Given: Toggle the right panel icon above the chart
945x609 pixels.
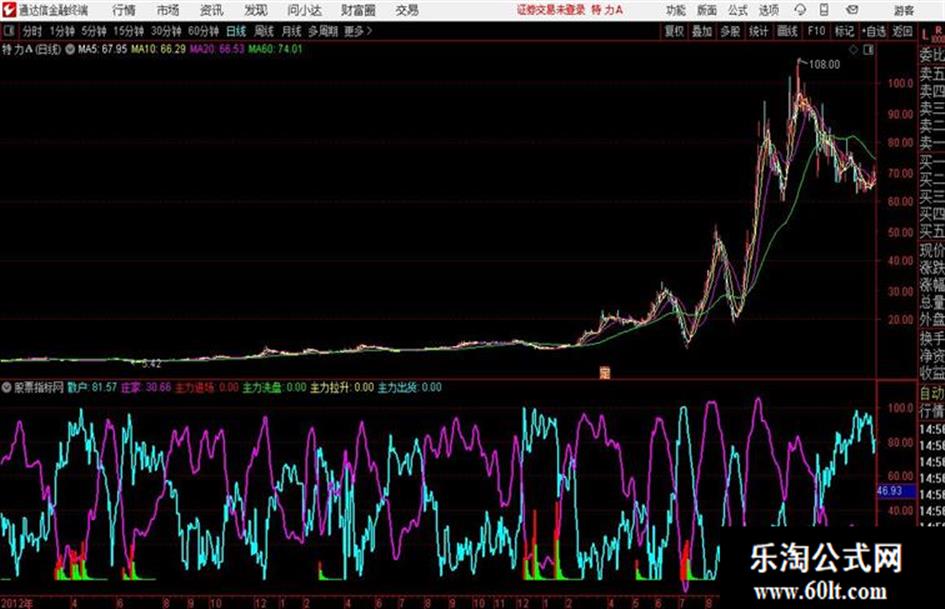Looking at the screenshot, I should 868,50.
